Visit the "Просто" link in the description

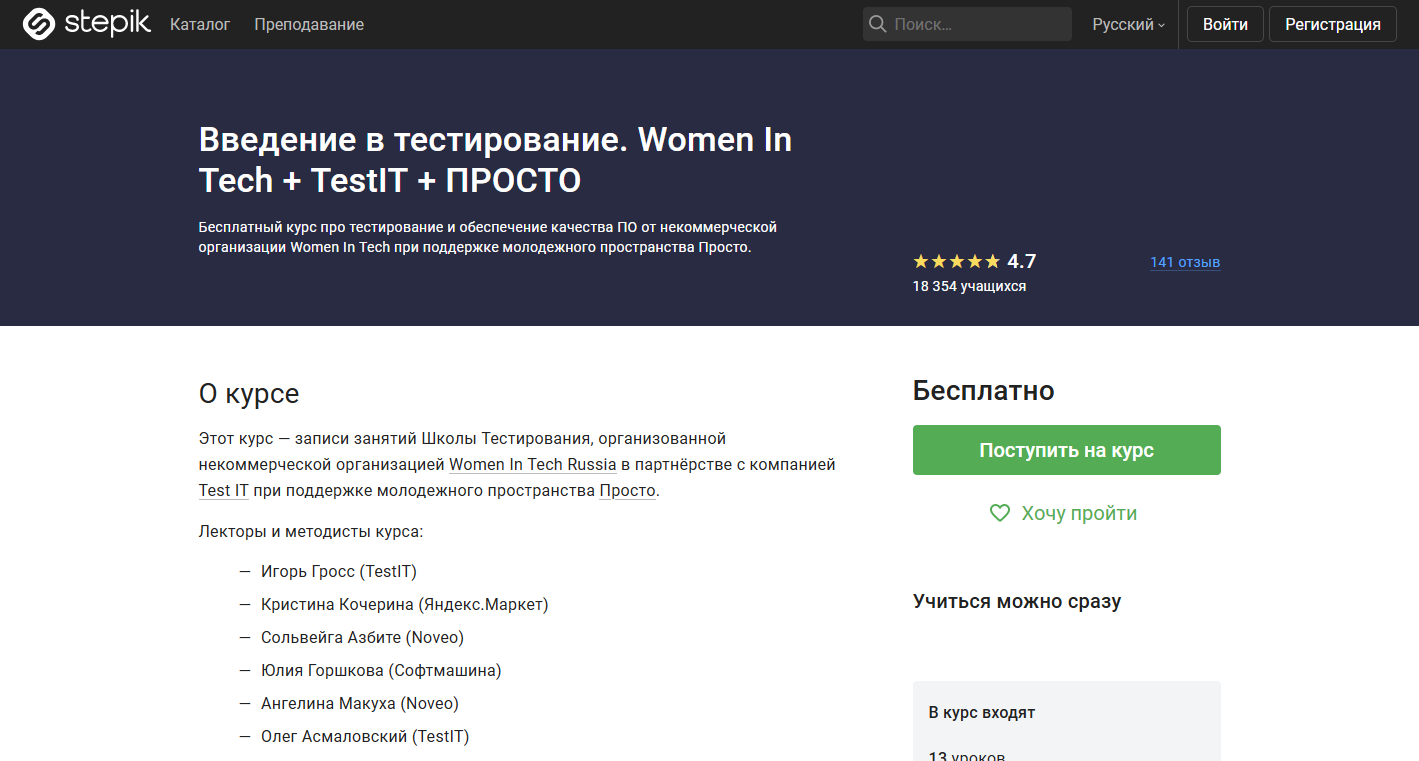pyautogui.click(x=628, y=490)
